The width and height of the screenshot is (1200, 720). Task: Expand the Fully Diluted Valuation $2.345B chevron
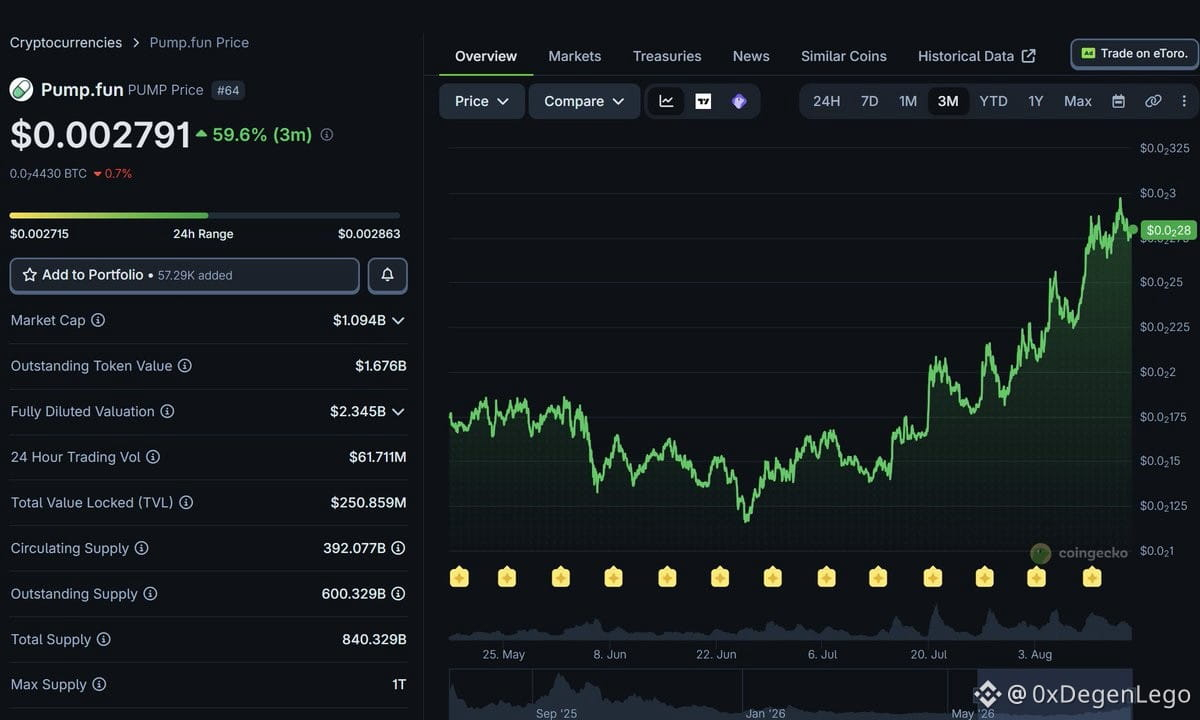[x=398, y=412]
